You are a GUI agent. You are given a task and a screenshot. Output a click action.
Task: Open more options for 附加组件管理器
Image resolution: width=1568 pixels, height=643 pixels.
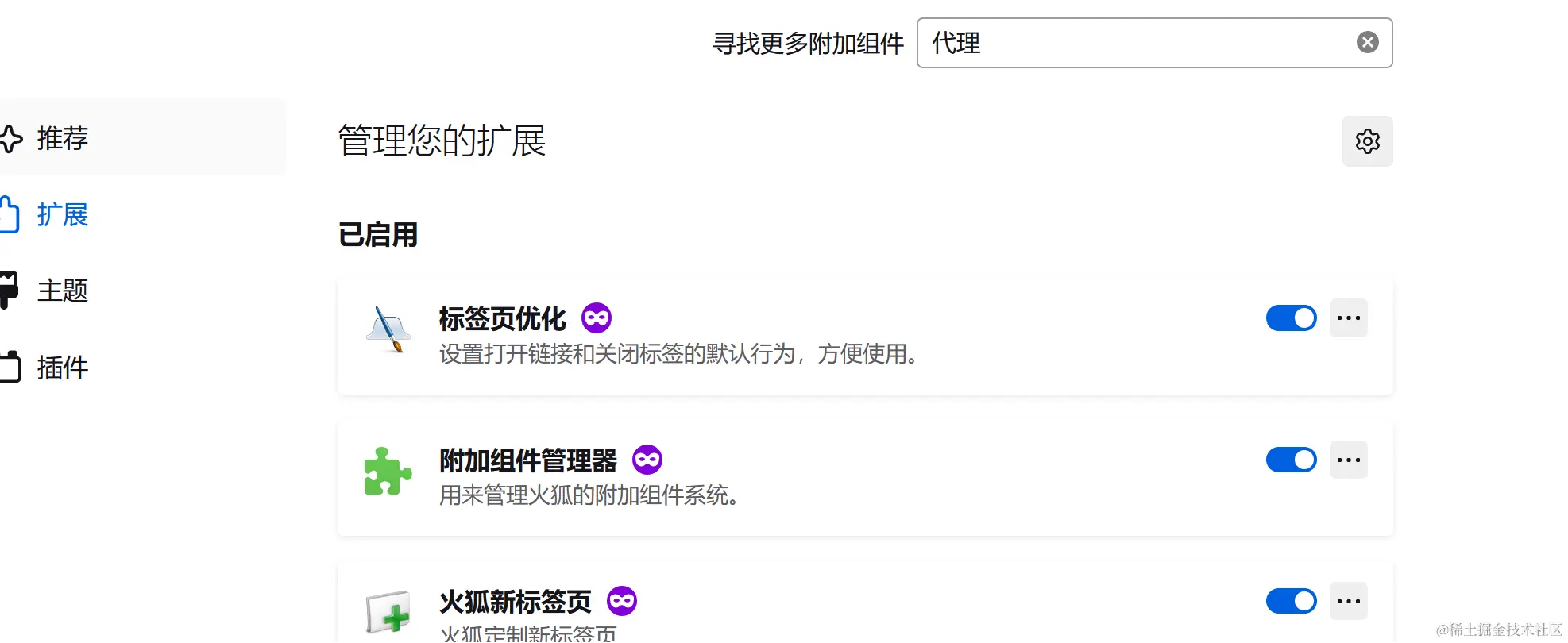click(1348, 460)
